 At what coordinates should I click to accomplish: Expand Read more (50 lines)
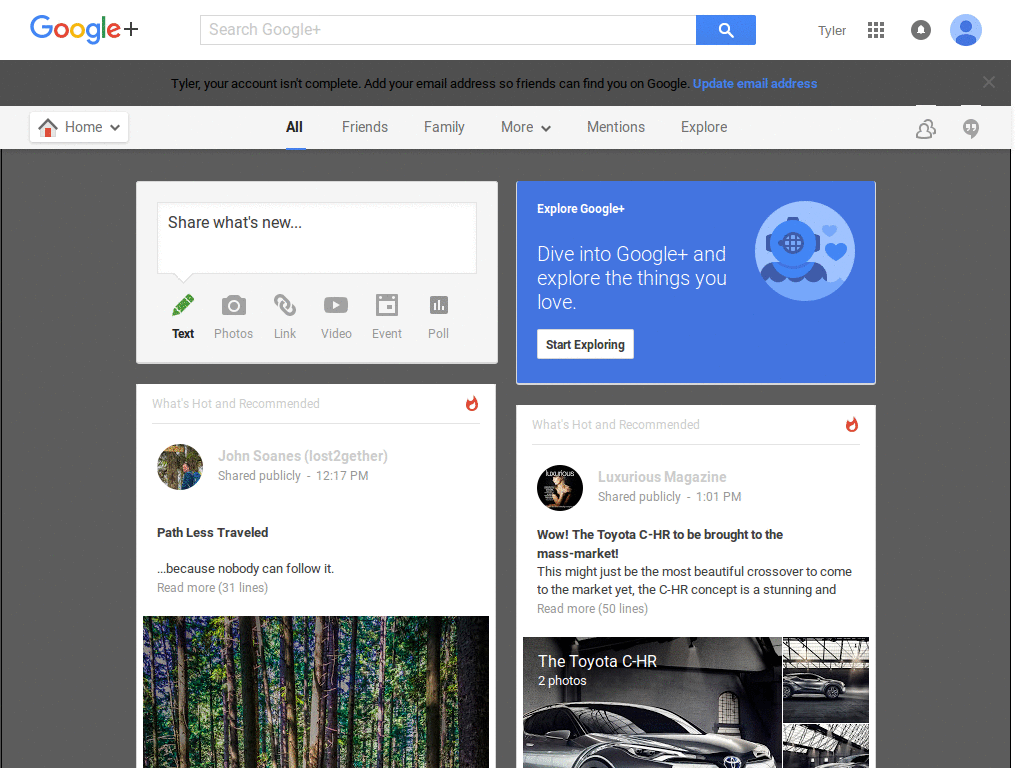point(592,609)
